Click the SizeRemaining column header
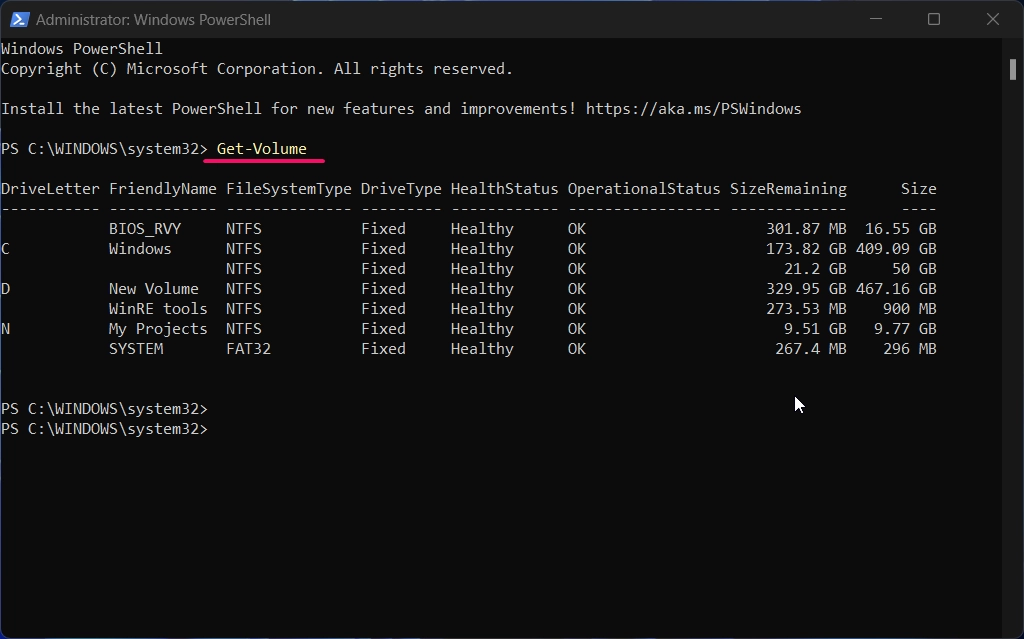Image resolution: width=1024 pixels, height=639 pixels. click(x=788, y=189)
